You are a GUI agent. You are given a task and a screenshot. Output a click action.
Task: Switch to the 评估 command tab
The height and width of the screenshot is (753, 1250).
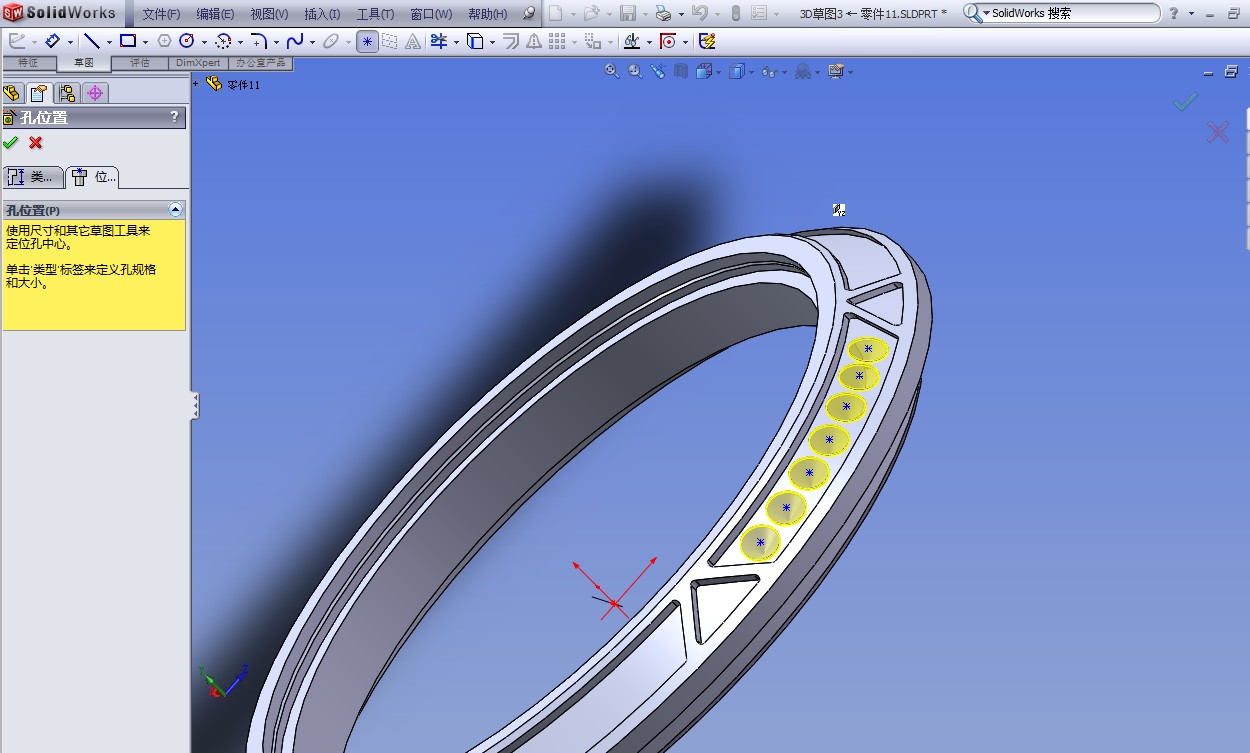tap(140, 62)
